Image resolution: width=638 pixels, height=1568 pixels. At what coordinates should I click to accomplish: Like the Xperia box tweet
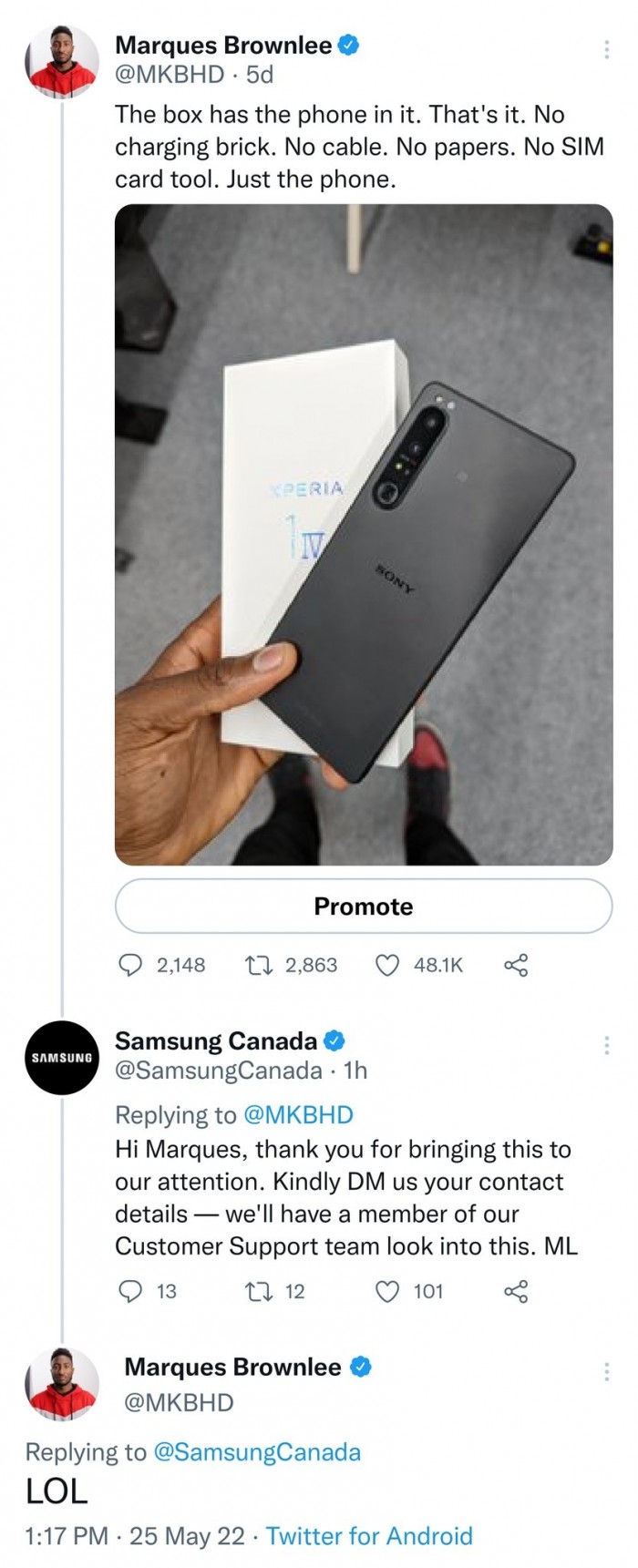(388, 965)
